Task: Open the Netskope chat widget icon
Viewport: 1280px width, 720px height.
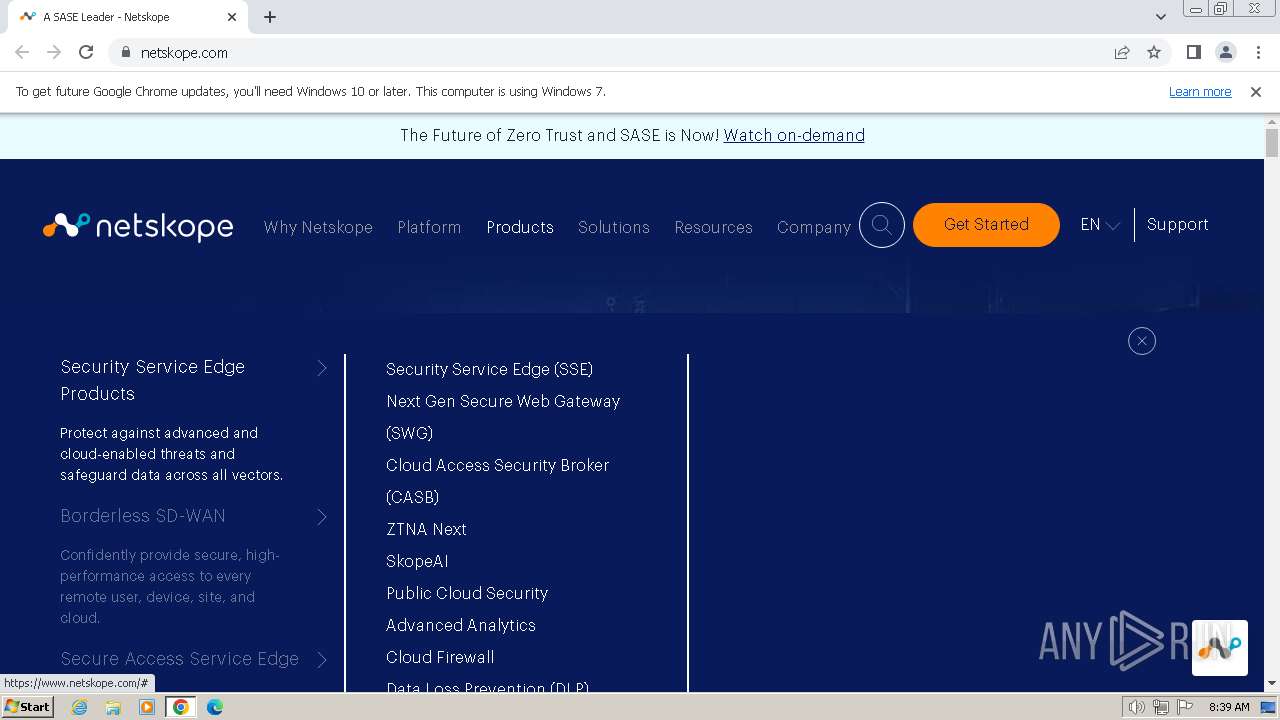Action: tap(1220, 648)
